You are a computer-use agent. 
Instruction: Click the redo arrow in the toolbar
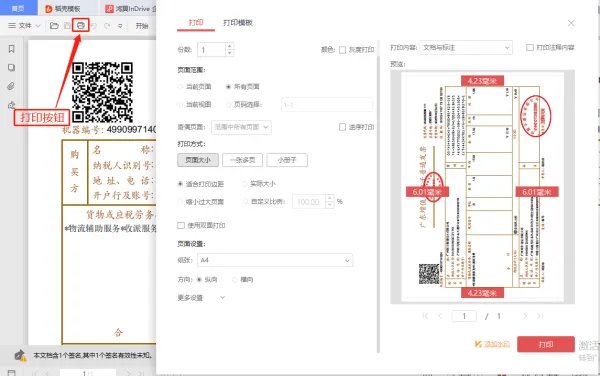coord(107,26)
